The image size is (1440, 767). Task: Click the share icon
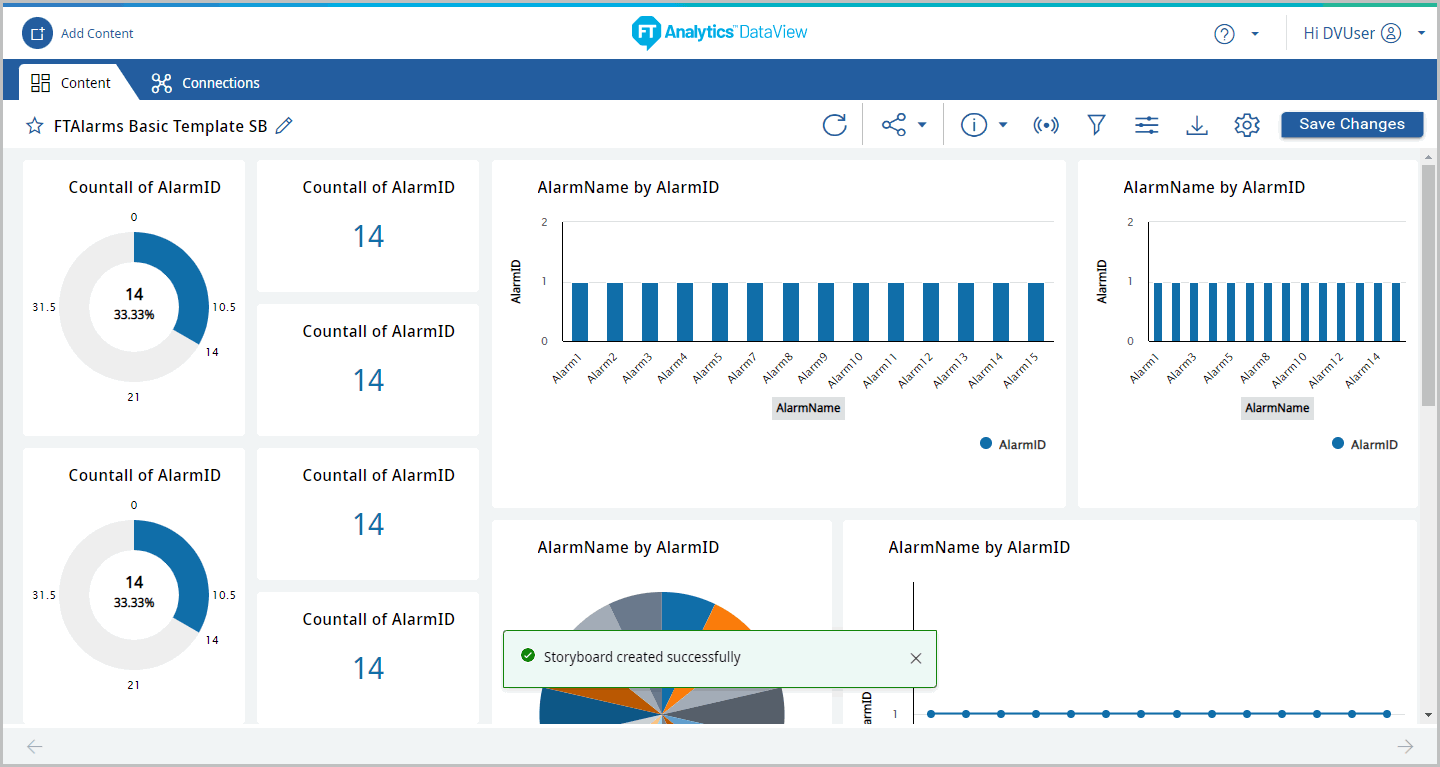click(893, 125)
